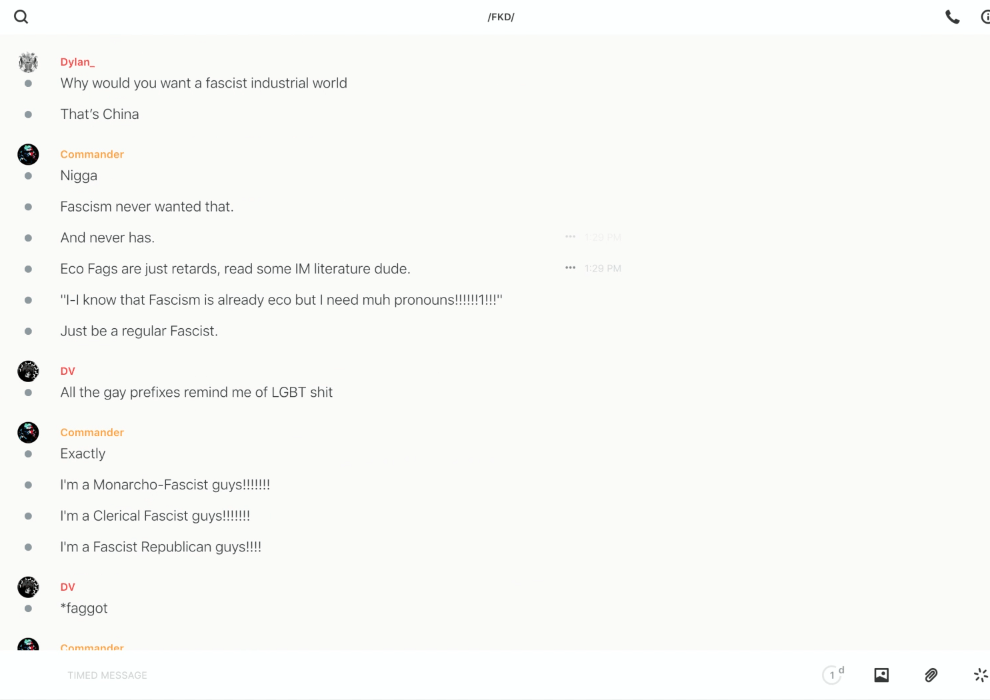Start a voice call with the phone icon
The height and width of the screenshot is (700, 990).
click(952, 17)
